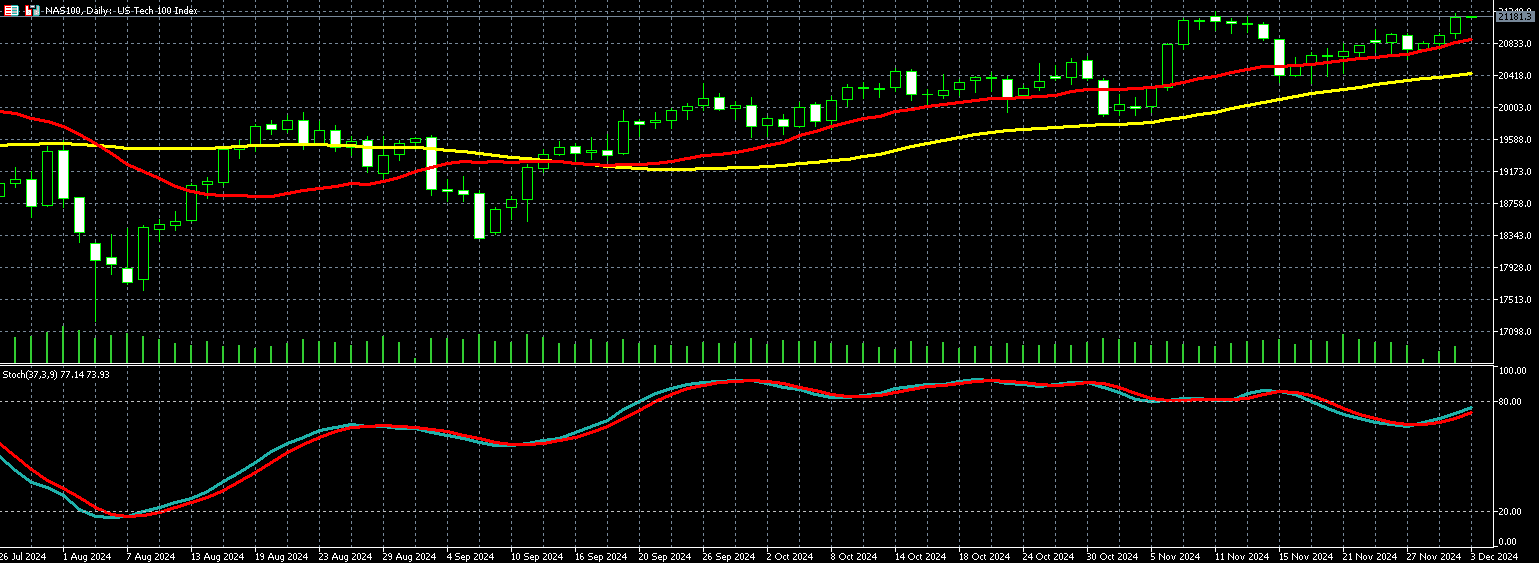1539x563 pixels.
Task: Click the stochastic 0.00 scale label
Action: tap(1506, 542)
